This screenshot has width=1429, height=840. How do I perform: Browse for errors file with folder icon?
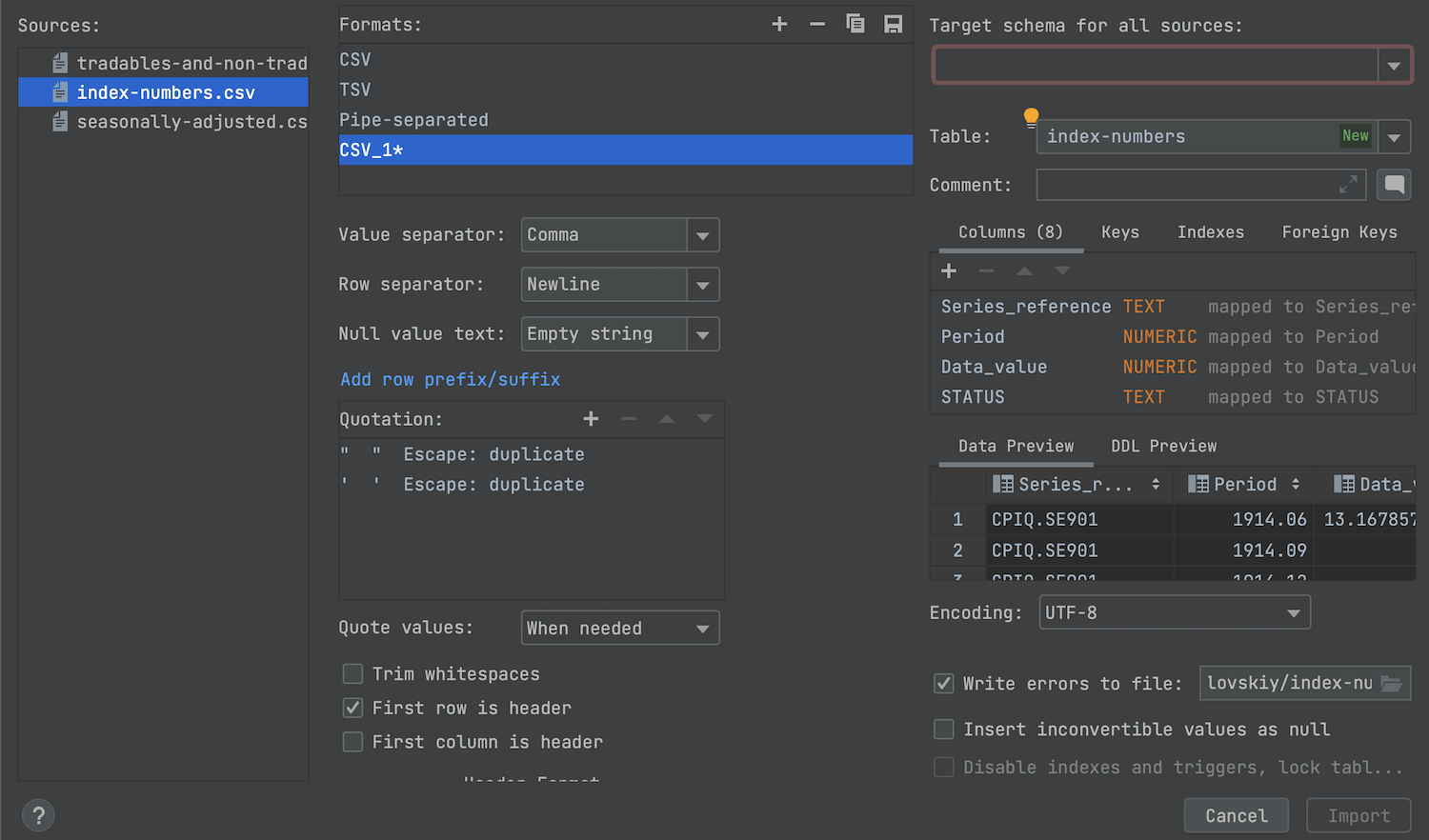point(1391,684)
